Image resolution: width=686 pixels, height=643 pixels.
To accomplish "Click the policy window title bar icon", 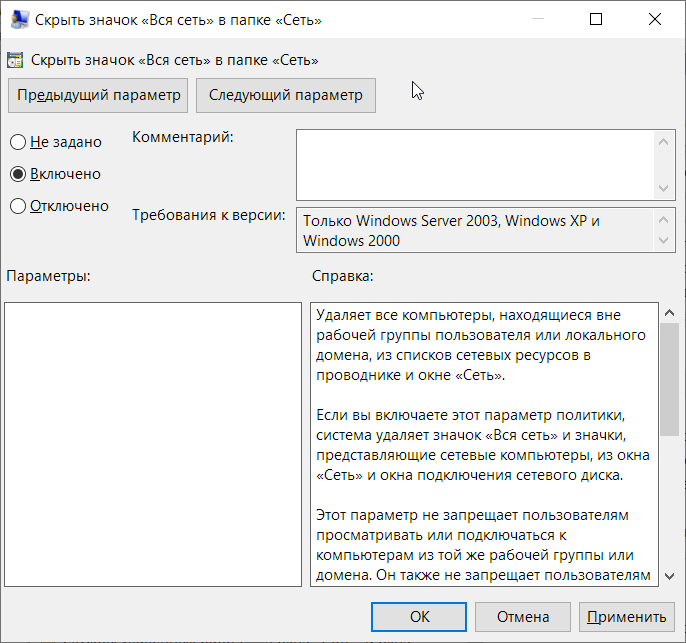I will pos(20,20).
